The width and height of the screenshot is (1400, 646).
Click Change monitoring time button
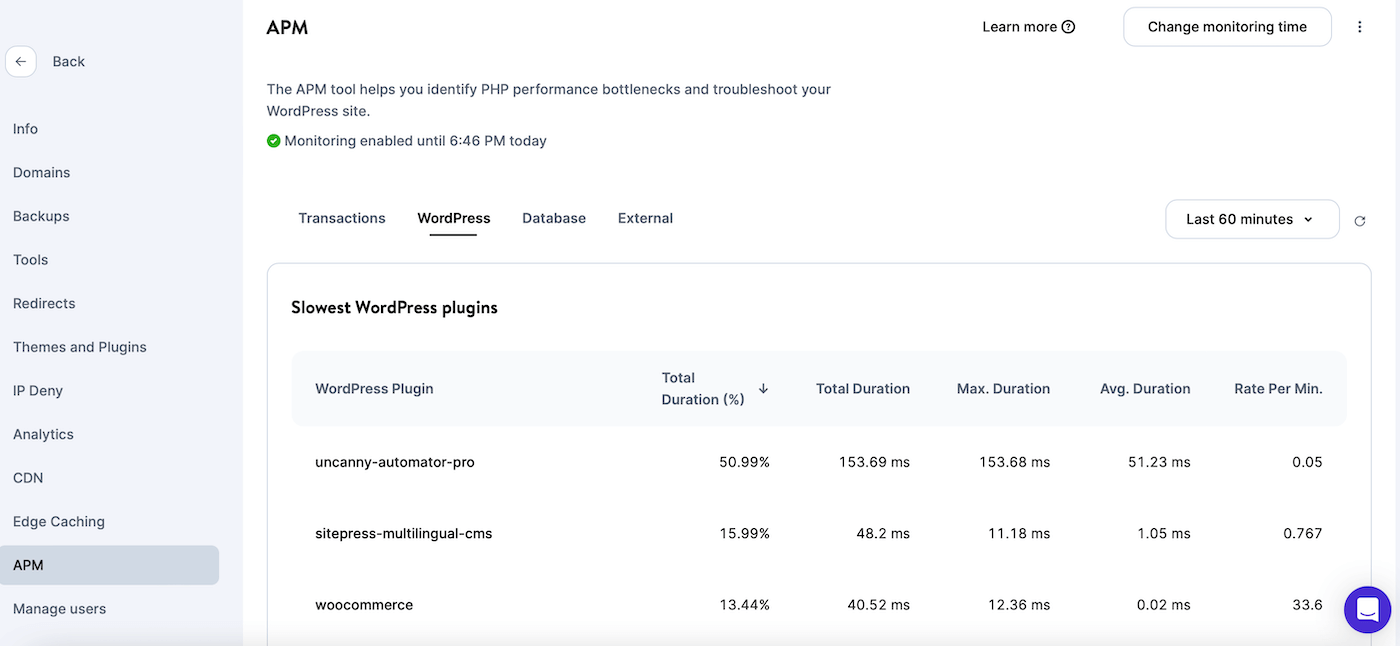(1226, 27)
